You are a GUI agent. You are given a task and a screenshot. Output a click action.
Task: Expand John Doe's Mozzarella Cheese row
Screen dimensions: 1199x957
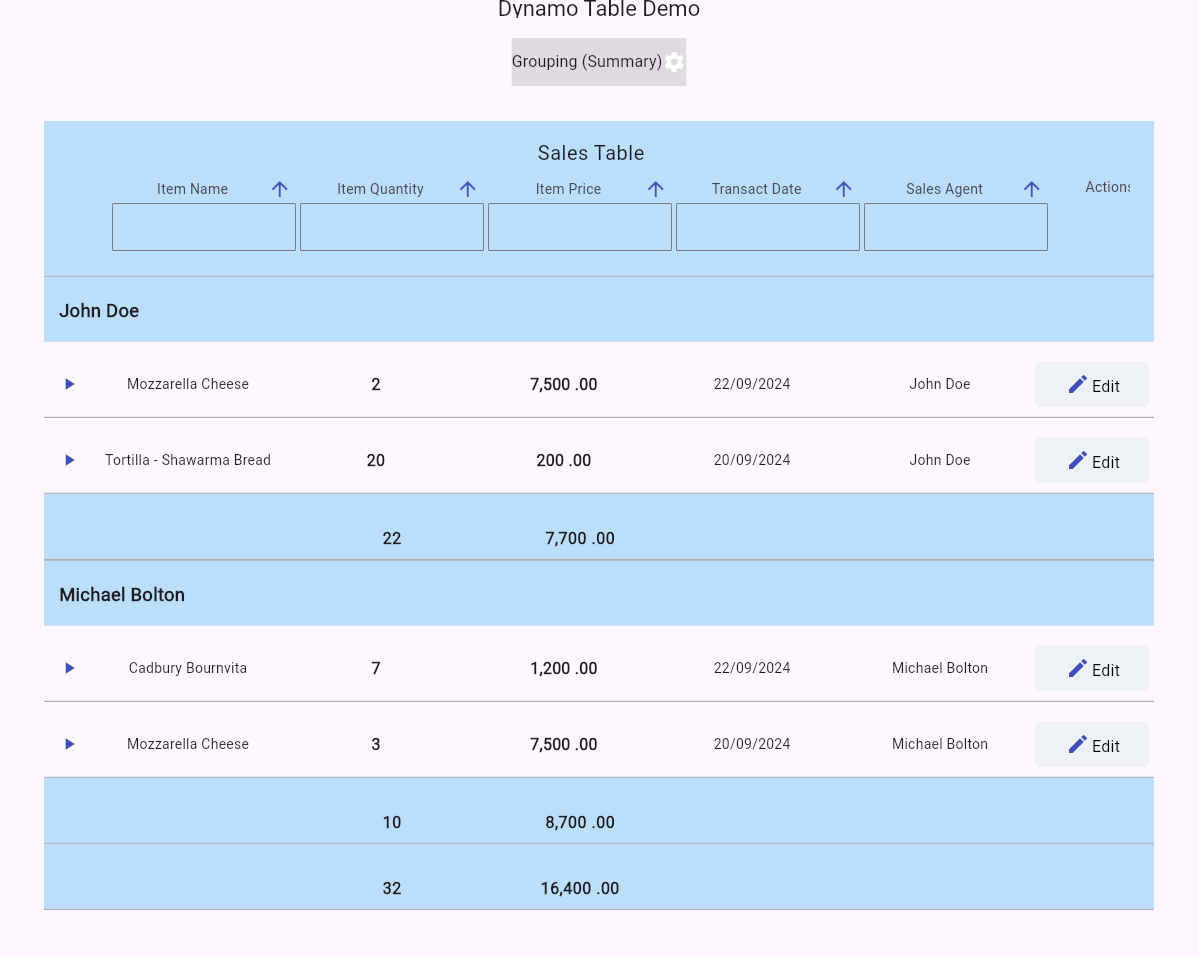[70, 384]
